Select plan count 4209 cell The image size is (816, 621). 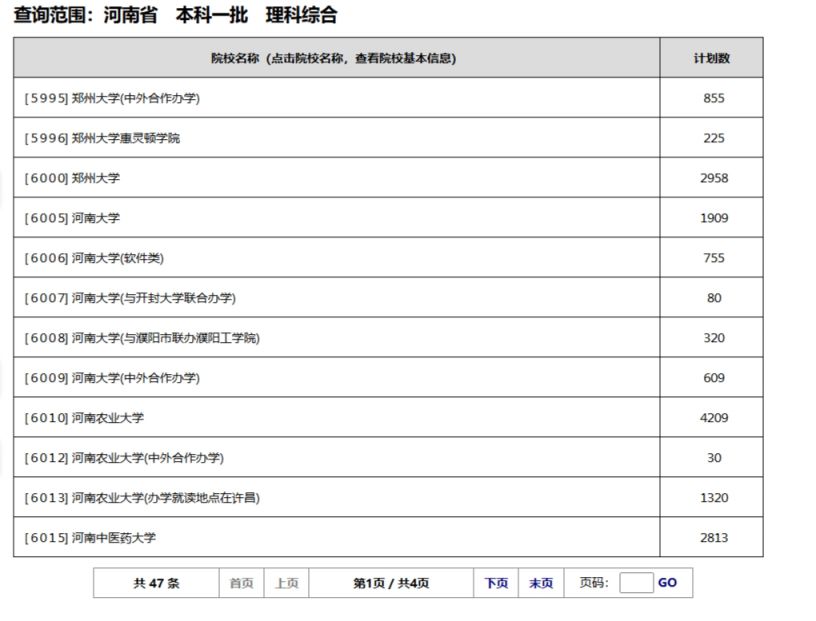pos(713,417)
